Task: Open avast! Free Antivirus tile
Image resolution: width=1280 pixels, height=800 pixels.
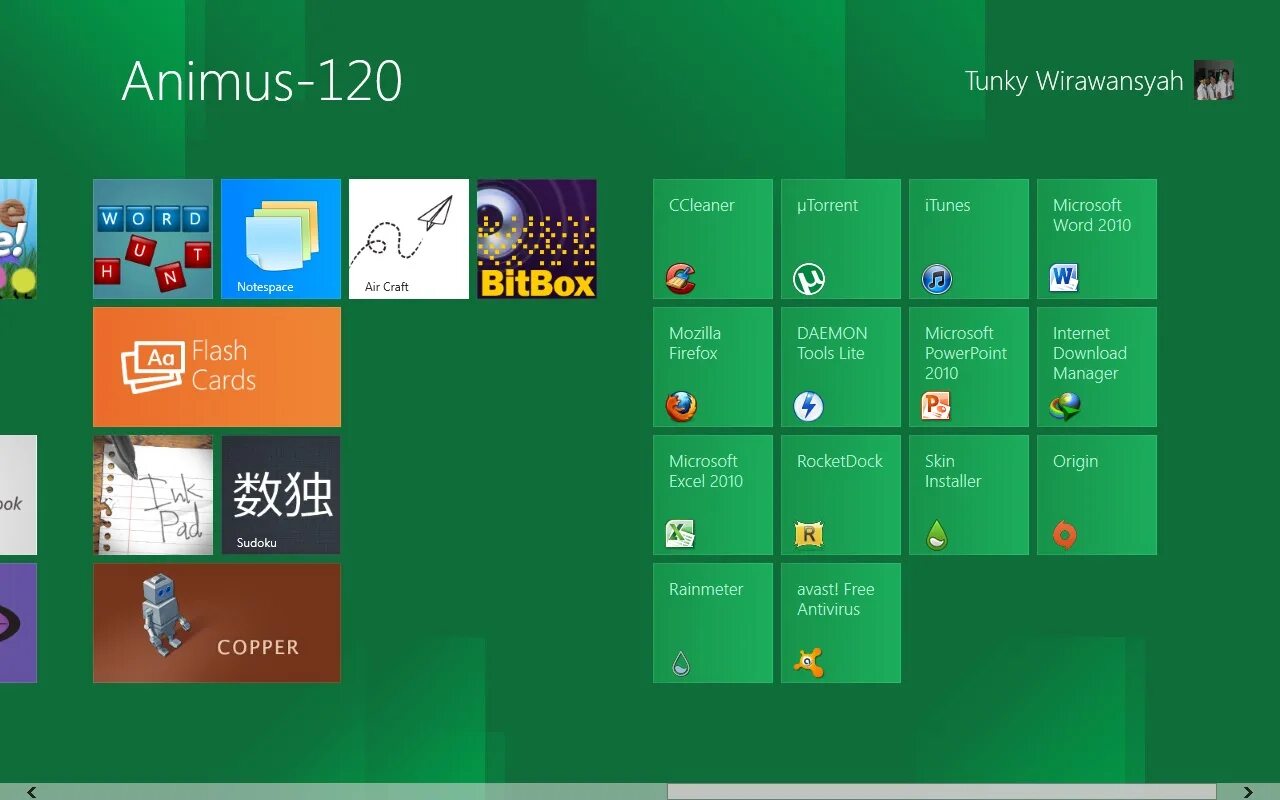Action: [841, 623]
